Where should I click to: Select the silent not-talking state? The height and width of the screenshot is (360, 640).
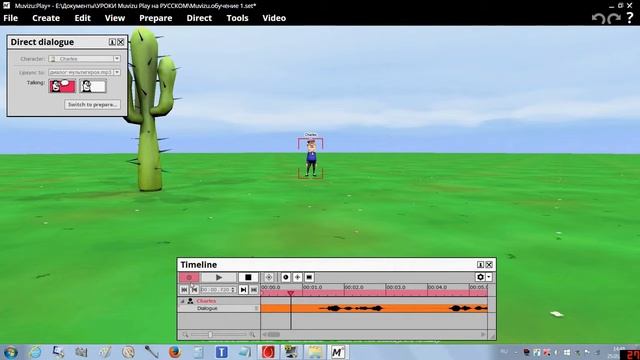click(x=93, y=86)
